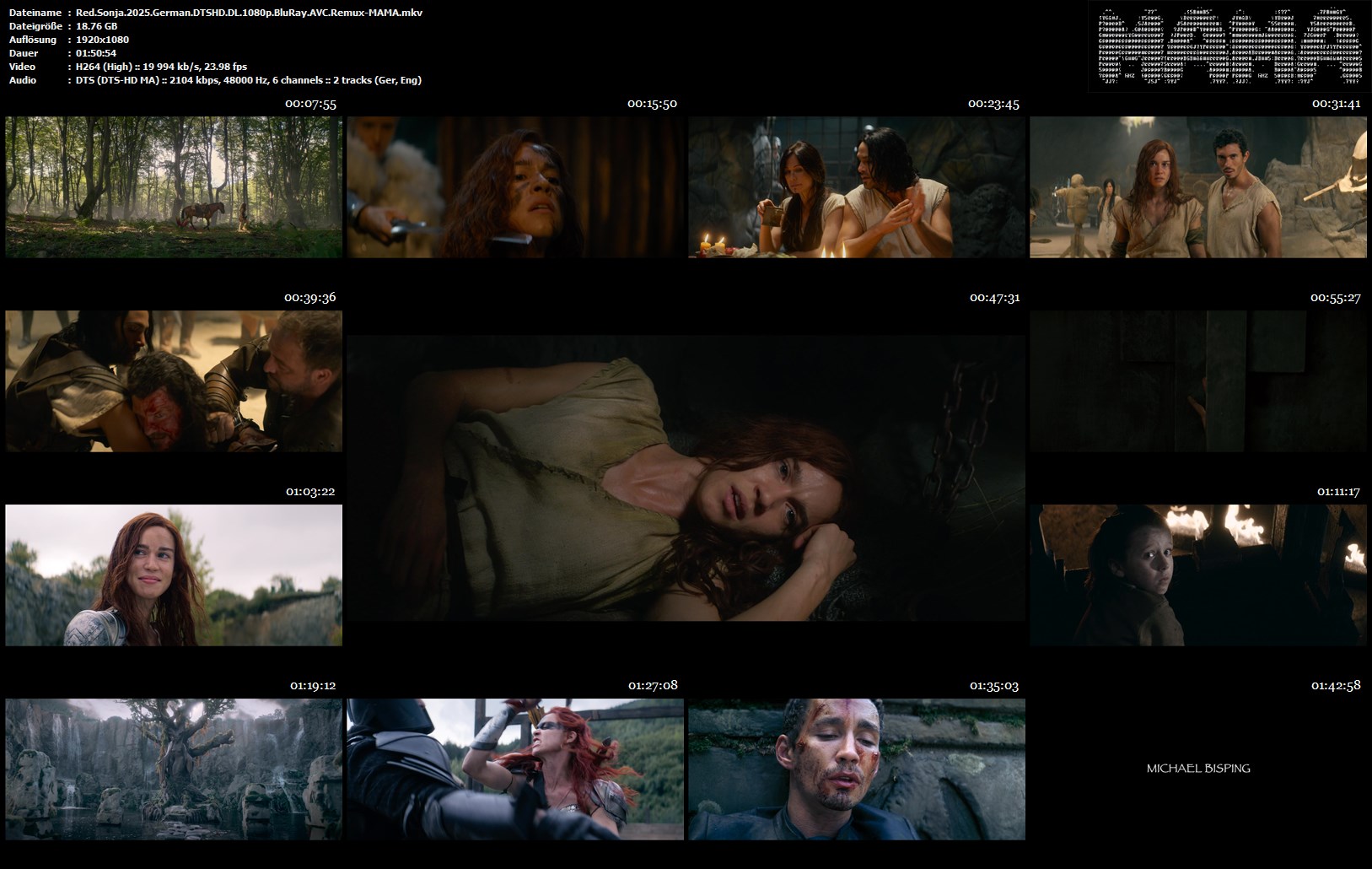The height and width of the screenshot is (869, 1372).
Task: Click the MICHAEL BISPING credit text
Action: (x=1198, y=769)
